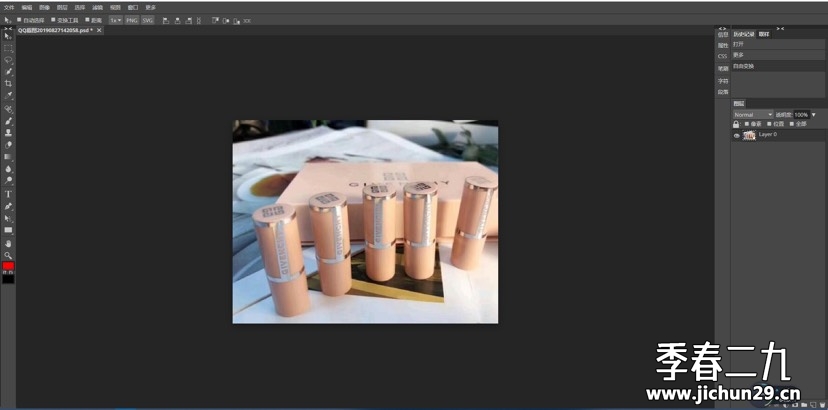
Task: Select the Blur drop tool
Action: click(8, 169)
